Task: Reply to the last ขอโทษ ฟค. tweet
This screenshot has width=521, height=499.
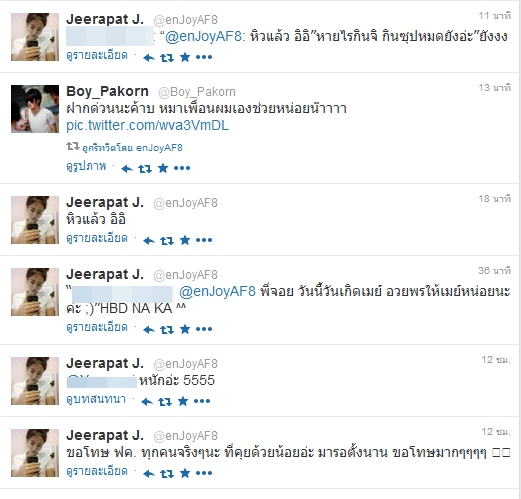Action: pyautogui.click(x=149, y=473)
